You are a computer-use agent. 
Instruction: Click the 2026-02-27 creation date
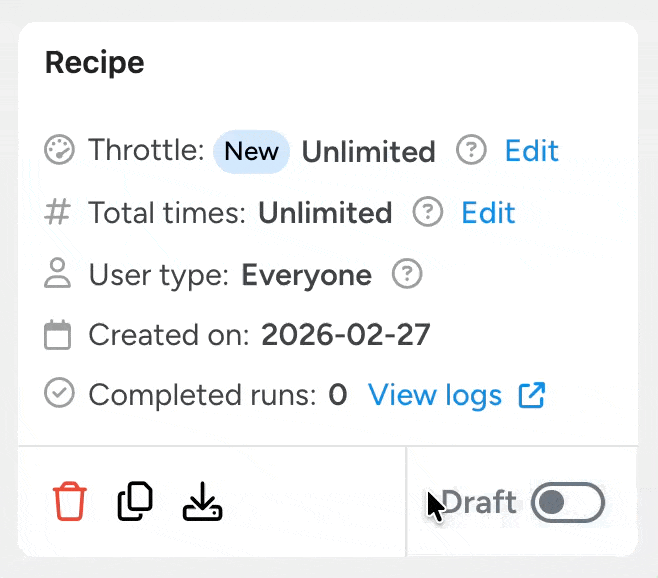pyautogui.click(x=345, y=335)
